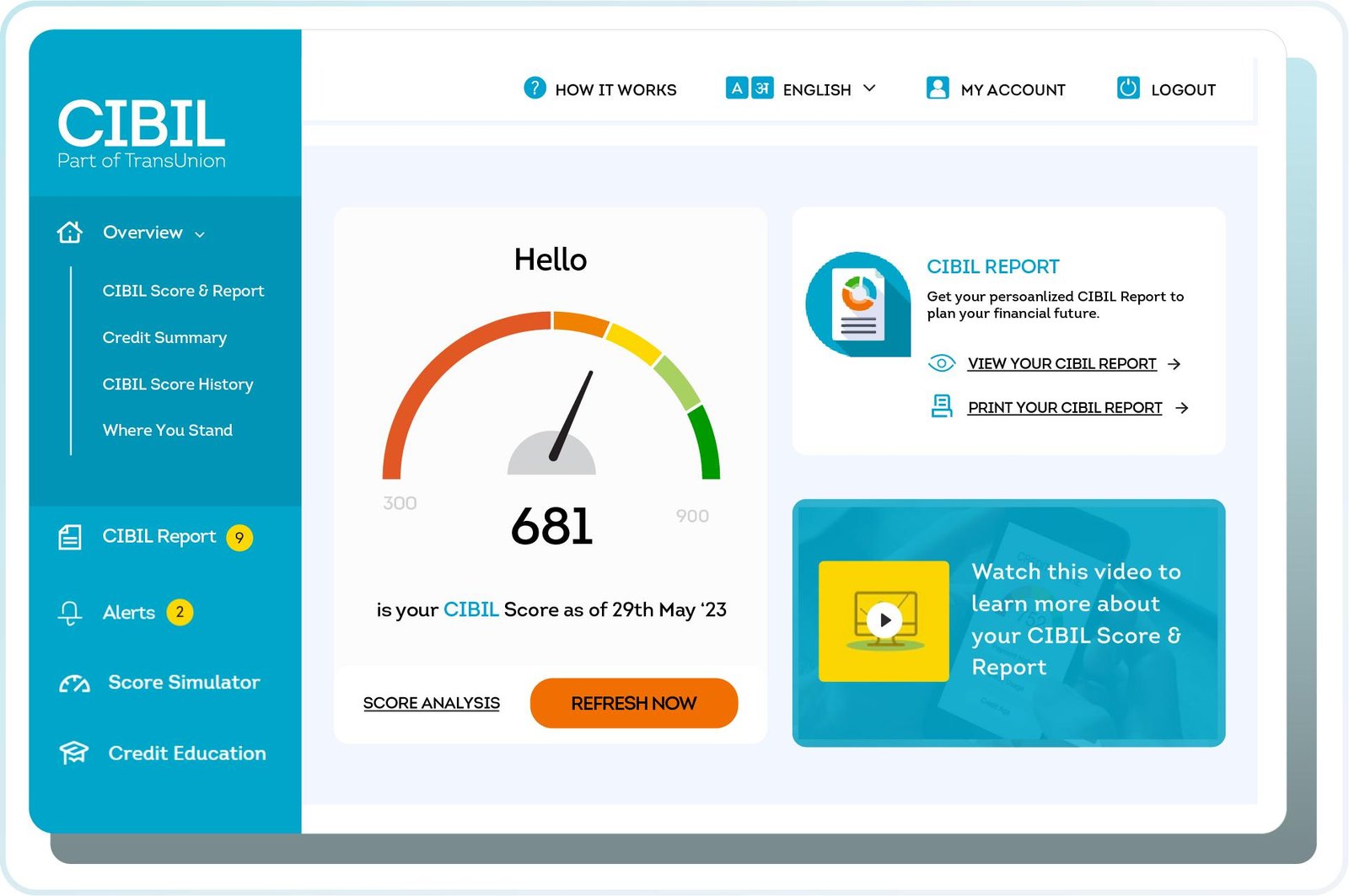This screenshot has width=1349, height=896.
Task: Open CIBIL Score History
Action: click(x=178, y=384)
